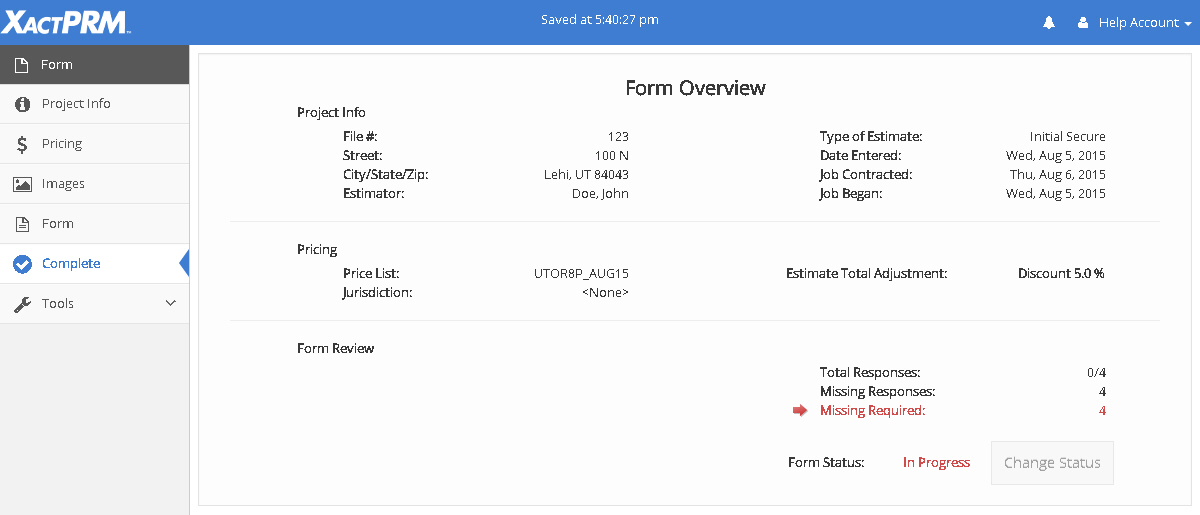Click the Total Responses 0/4 value
The width and height of the screenshot is (1200, 515).
(1097, 373)
